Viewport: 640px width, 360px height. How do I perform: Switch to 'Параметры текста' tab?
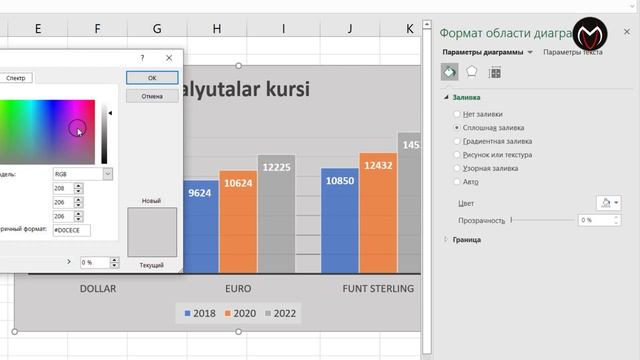pyautogui.click(x=573, y=52)
